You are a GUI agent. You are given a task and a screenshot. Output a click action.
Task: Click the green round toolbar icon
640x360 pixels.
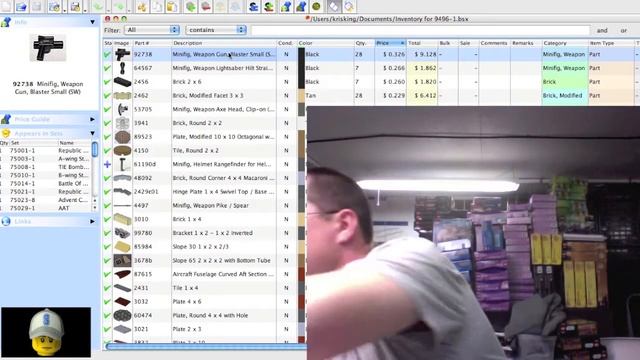click(x=316, y=6)
